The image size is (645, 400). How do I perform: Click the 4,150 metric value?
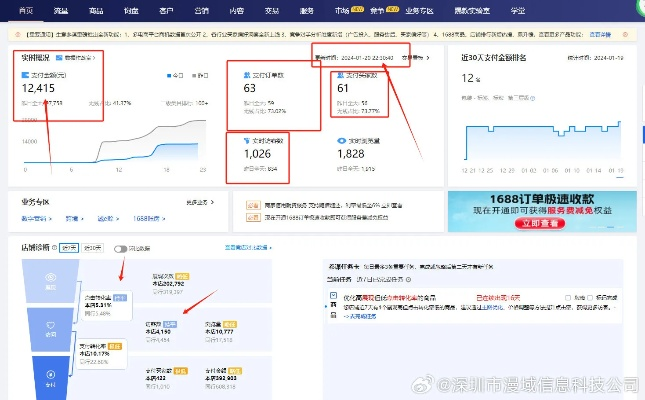coord(158,331)
